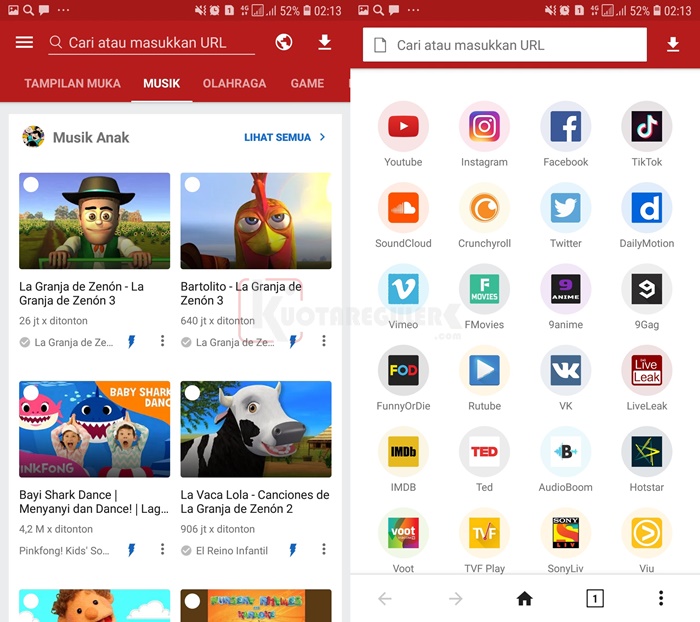Open the Instagram shortcut icon
The image size is (700, 622).
484,127
